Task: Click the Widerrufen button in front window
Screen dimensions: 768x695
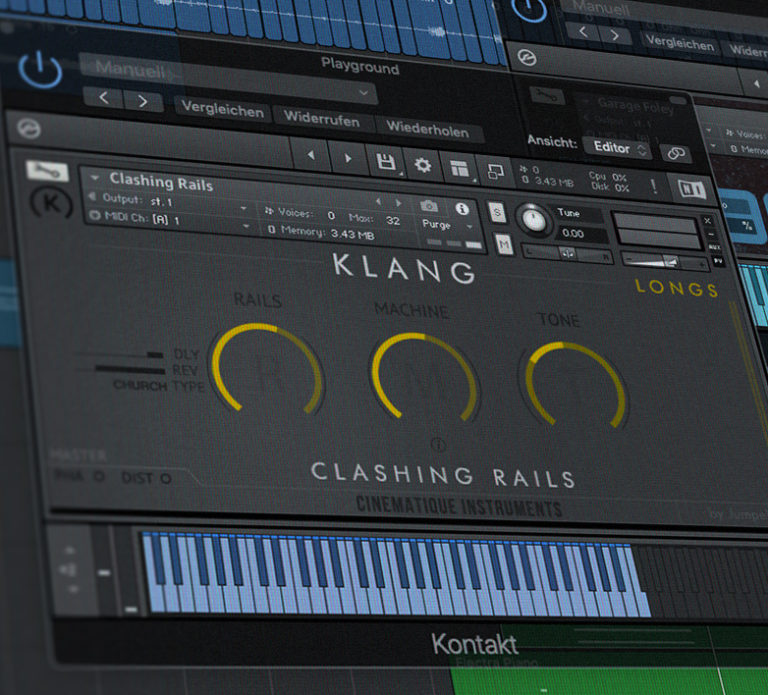Action: [x=321, y=118]
